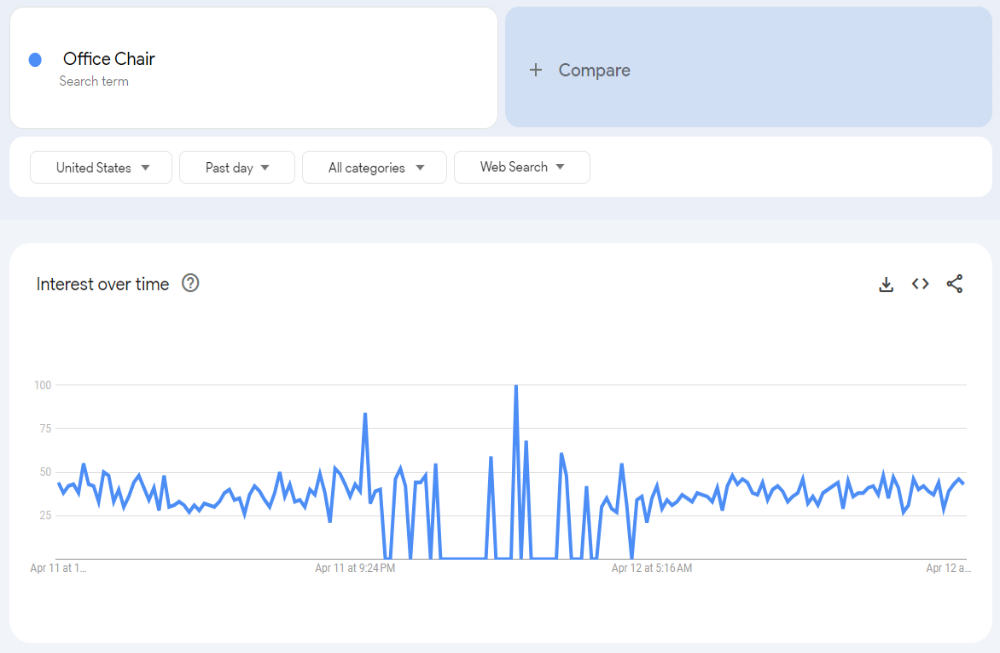
Task: Click the 'Search term' subtitle text
Action: tap(93, 81)
